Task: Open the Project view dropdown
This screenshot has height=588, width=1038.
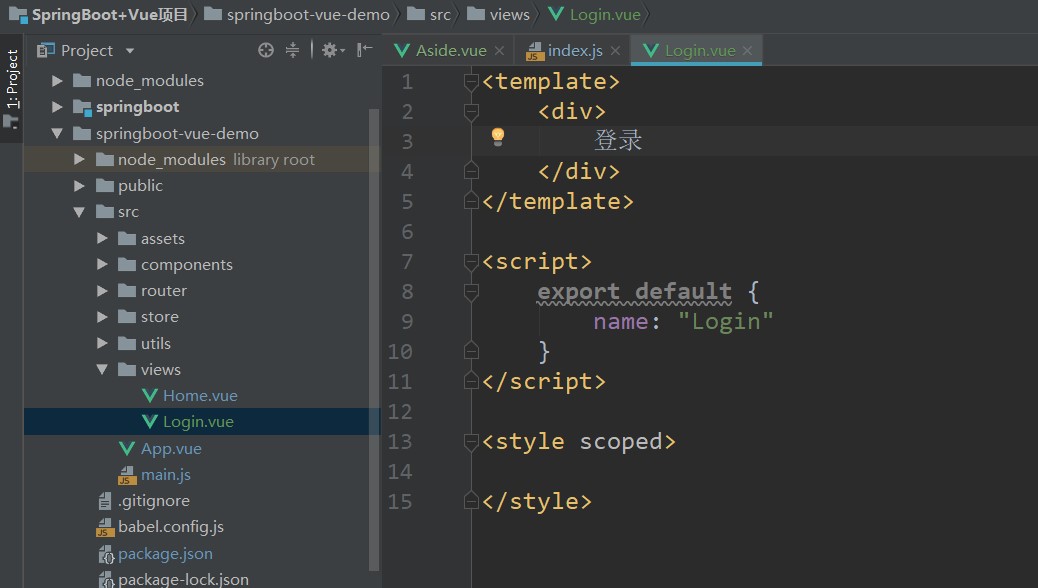Action: point(130,51)
